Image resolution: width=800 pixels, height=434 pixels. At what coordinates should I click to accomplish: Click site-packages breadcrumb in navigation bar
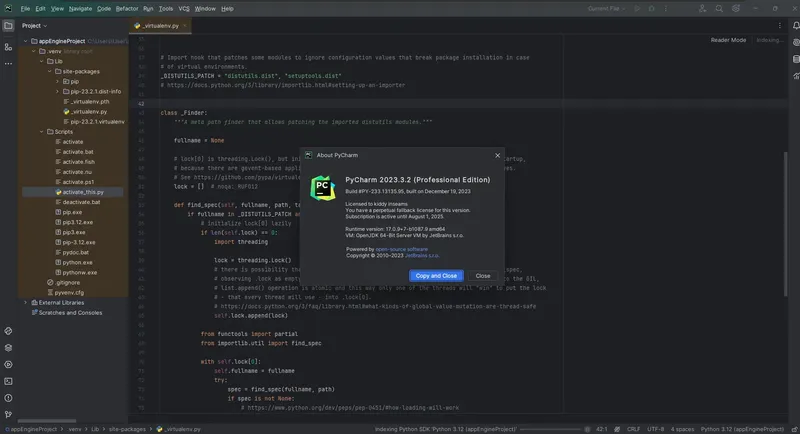tap(127, 429)
